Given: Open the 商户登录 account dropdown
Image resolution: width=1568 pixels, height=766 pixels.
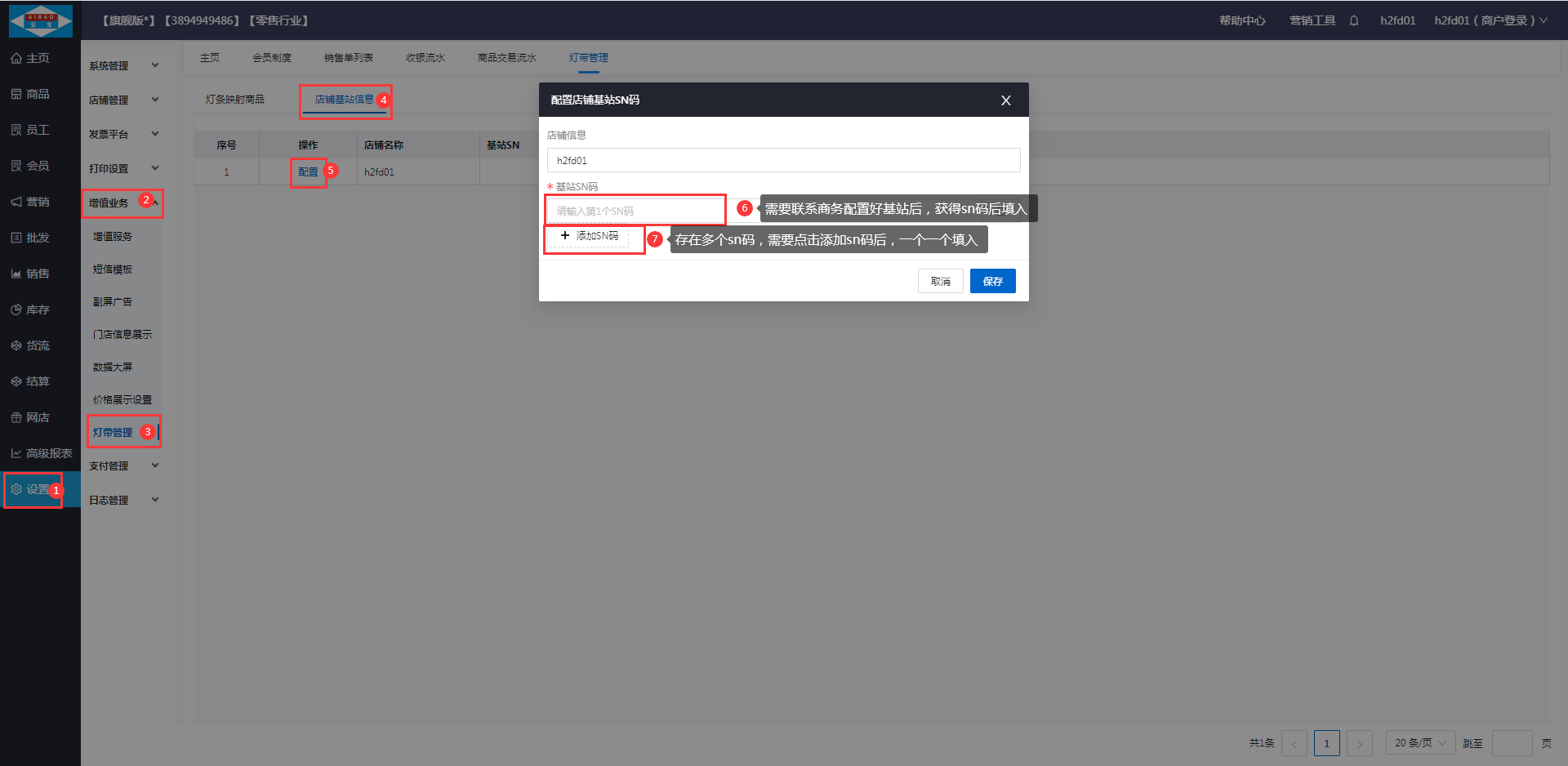Looking at the screenshot, I should [x=1490, y=20].
